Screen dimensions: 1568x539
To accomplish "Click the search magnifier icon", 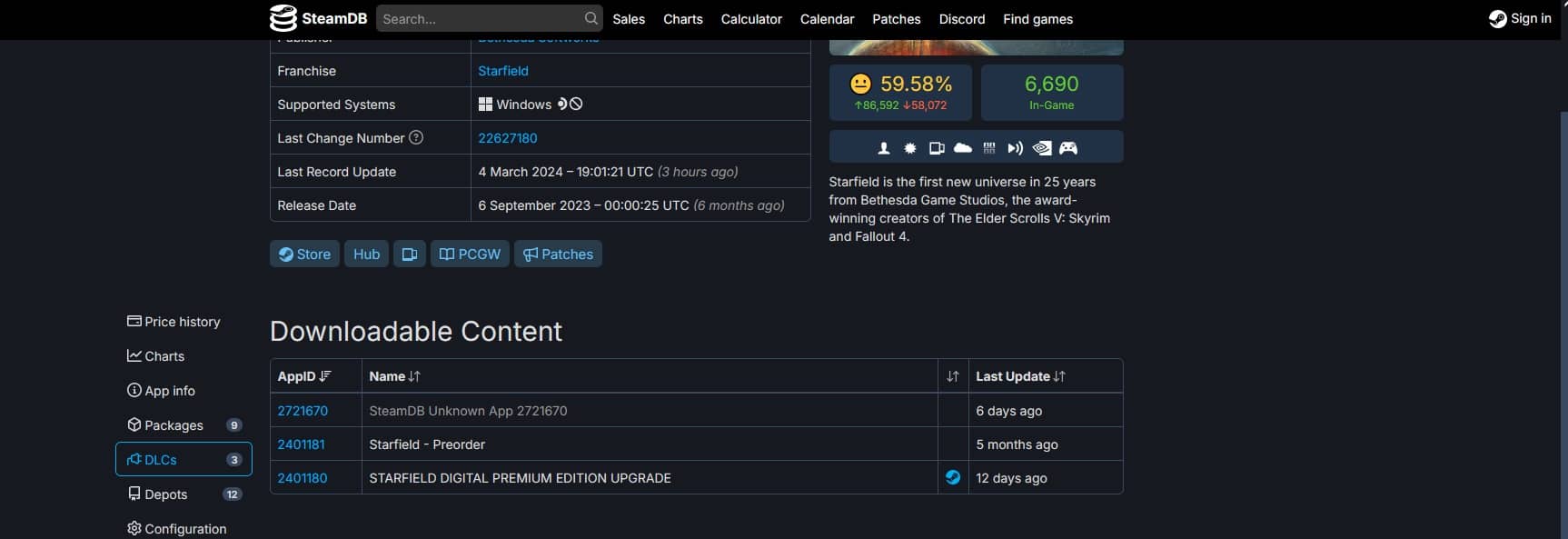I will point(590,18).
